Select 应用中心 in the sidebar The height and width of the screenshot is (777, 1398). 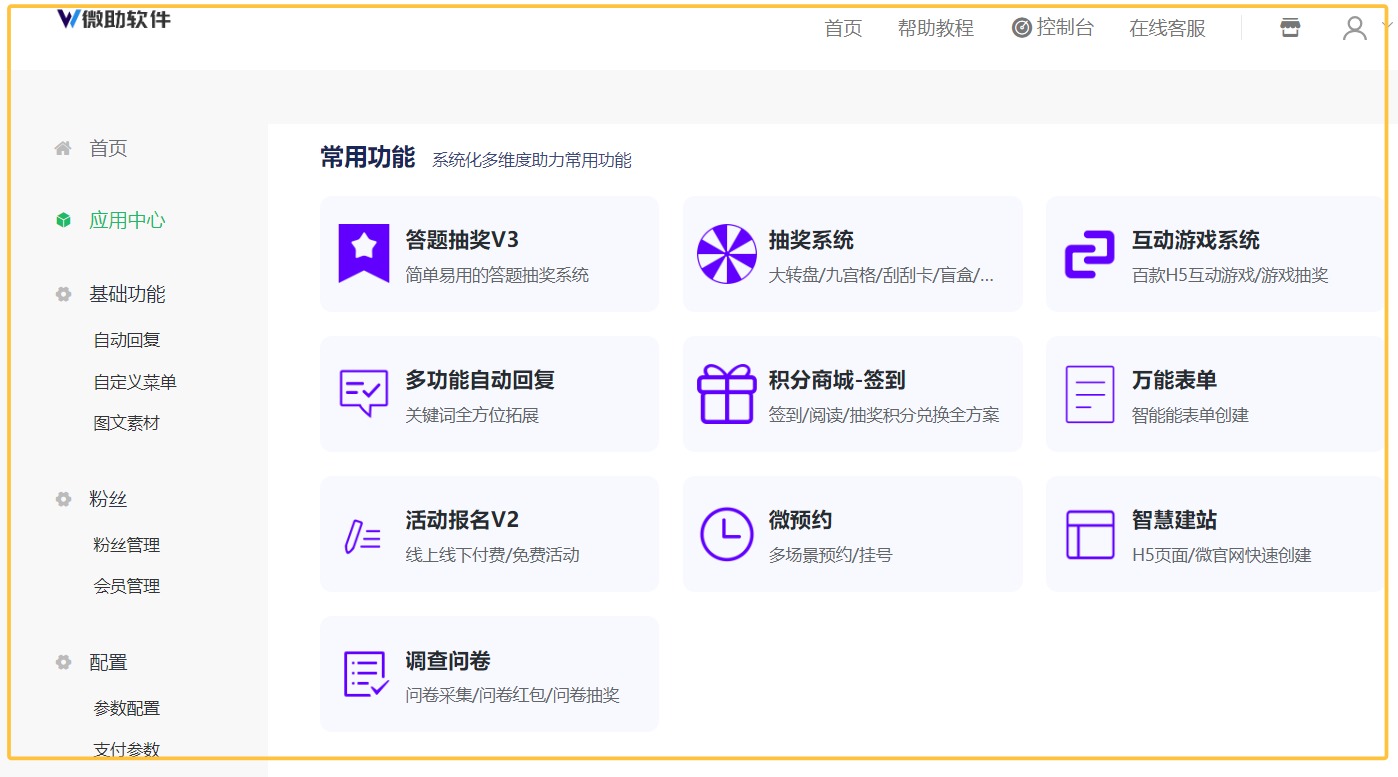[x=127, y=220]
